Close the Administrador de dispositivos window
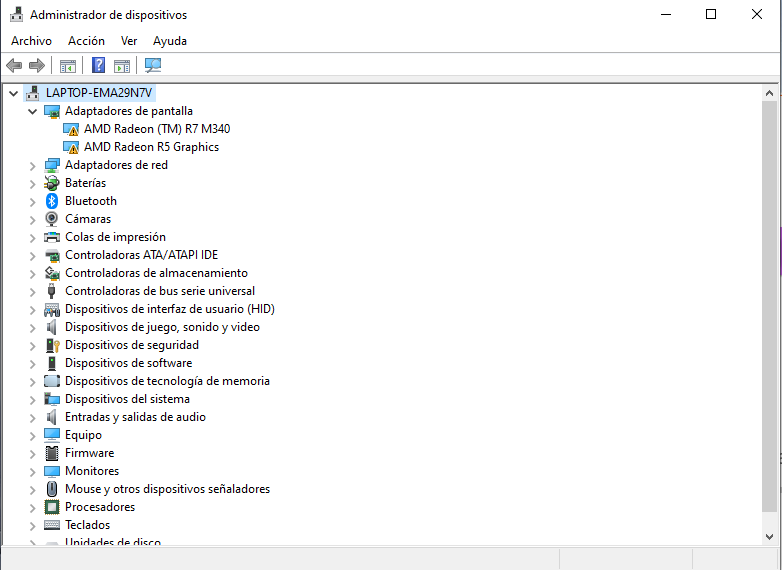 (757, 14)
